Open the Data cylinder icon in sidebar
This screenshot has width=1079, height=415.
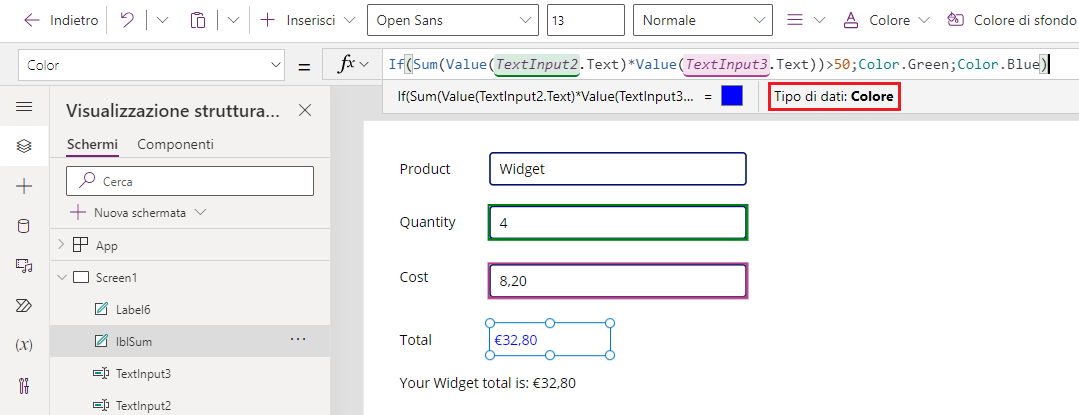coord(24,226)
